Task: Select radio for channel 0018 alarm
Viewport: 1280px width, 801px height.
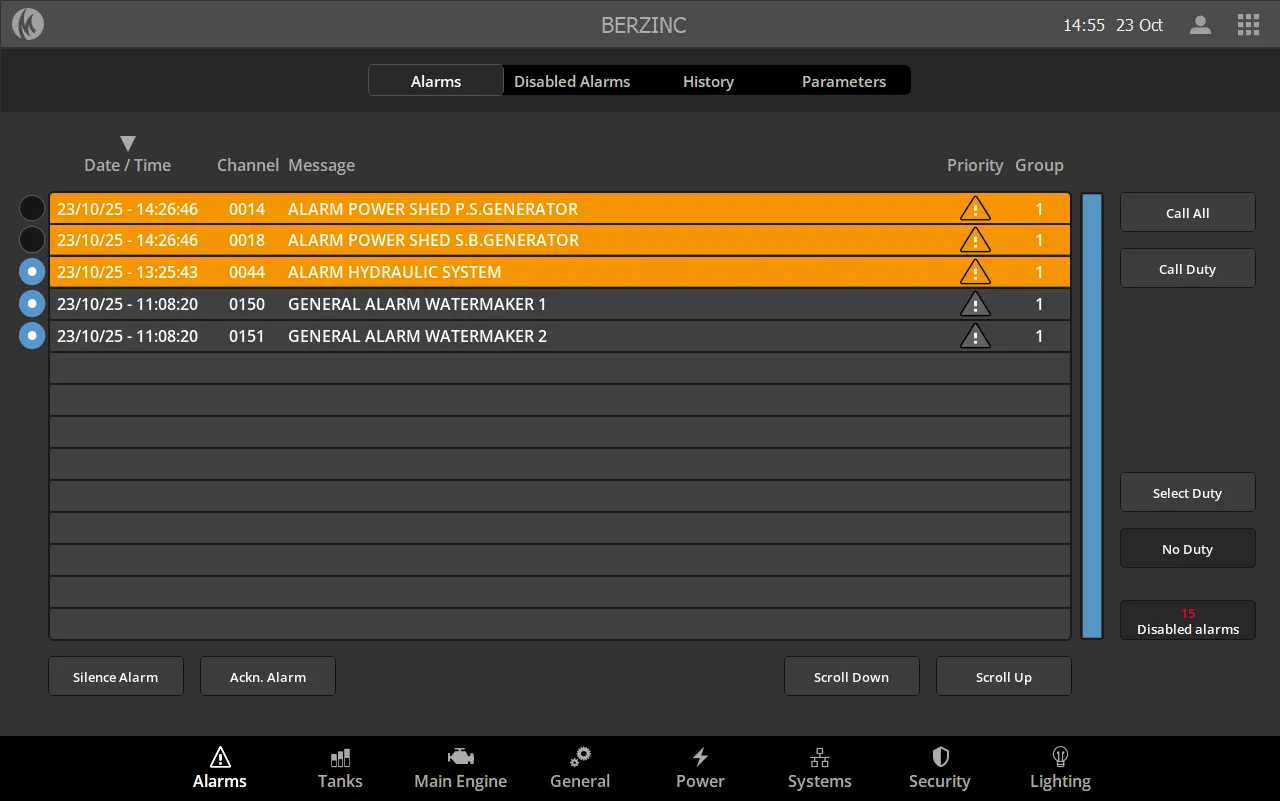Action: coord(32,240)
